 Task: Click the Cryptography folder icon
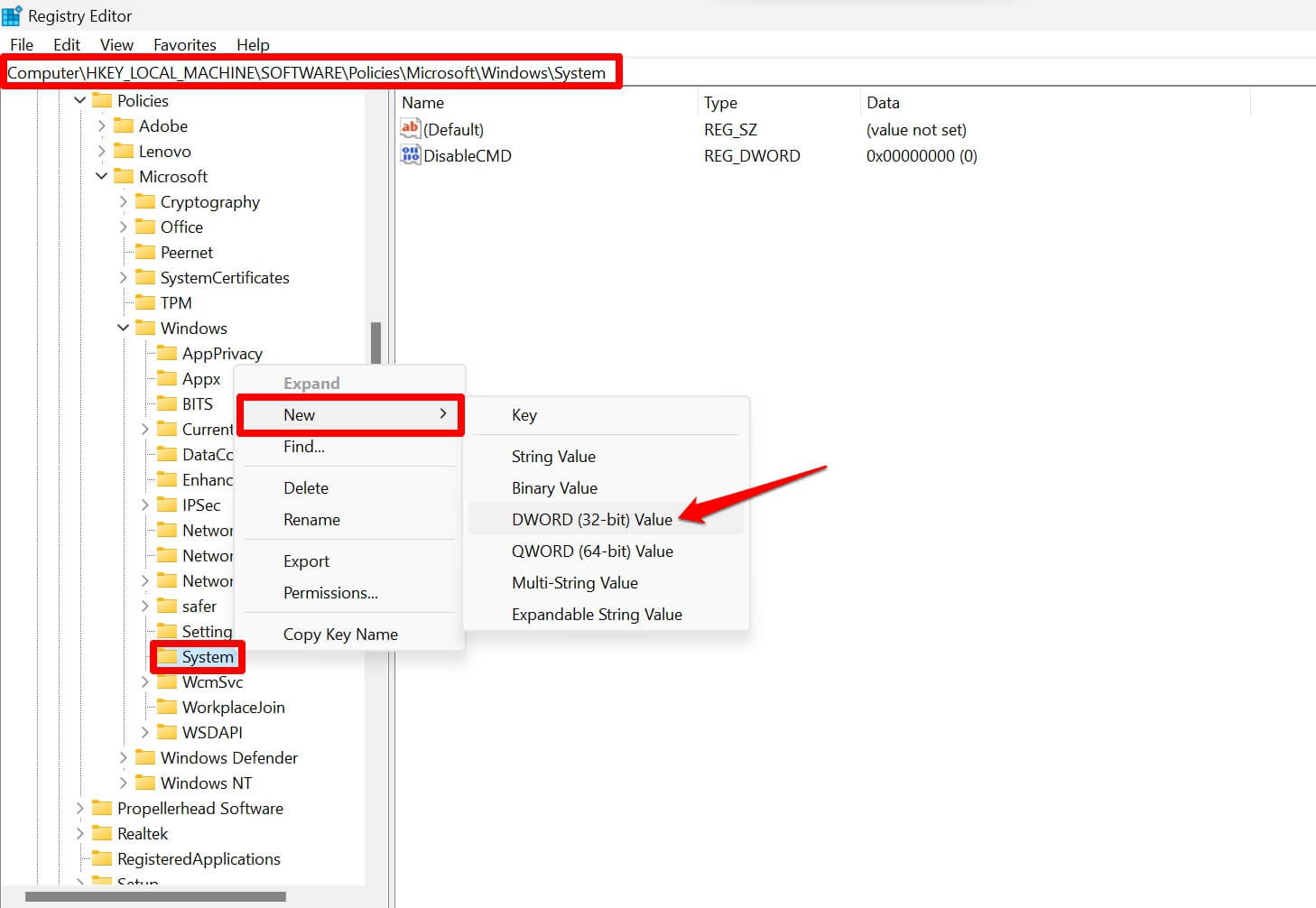(x=145, y=201)
